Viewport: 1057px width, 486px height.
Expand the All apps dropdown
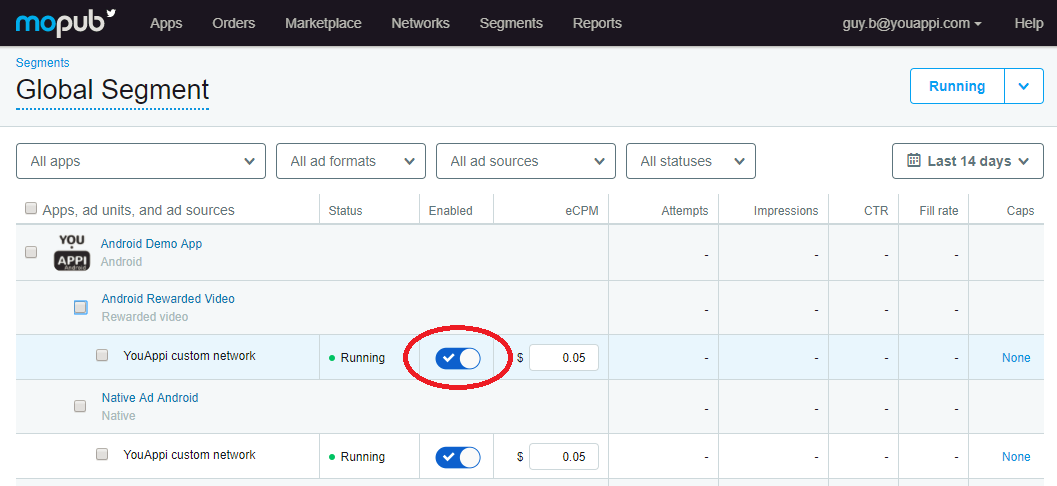pos(141,161)
